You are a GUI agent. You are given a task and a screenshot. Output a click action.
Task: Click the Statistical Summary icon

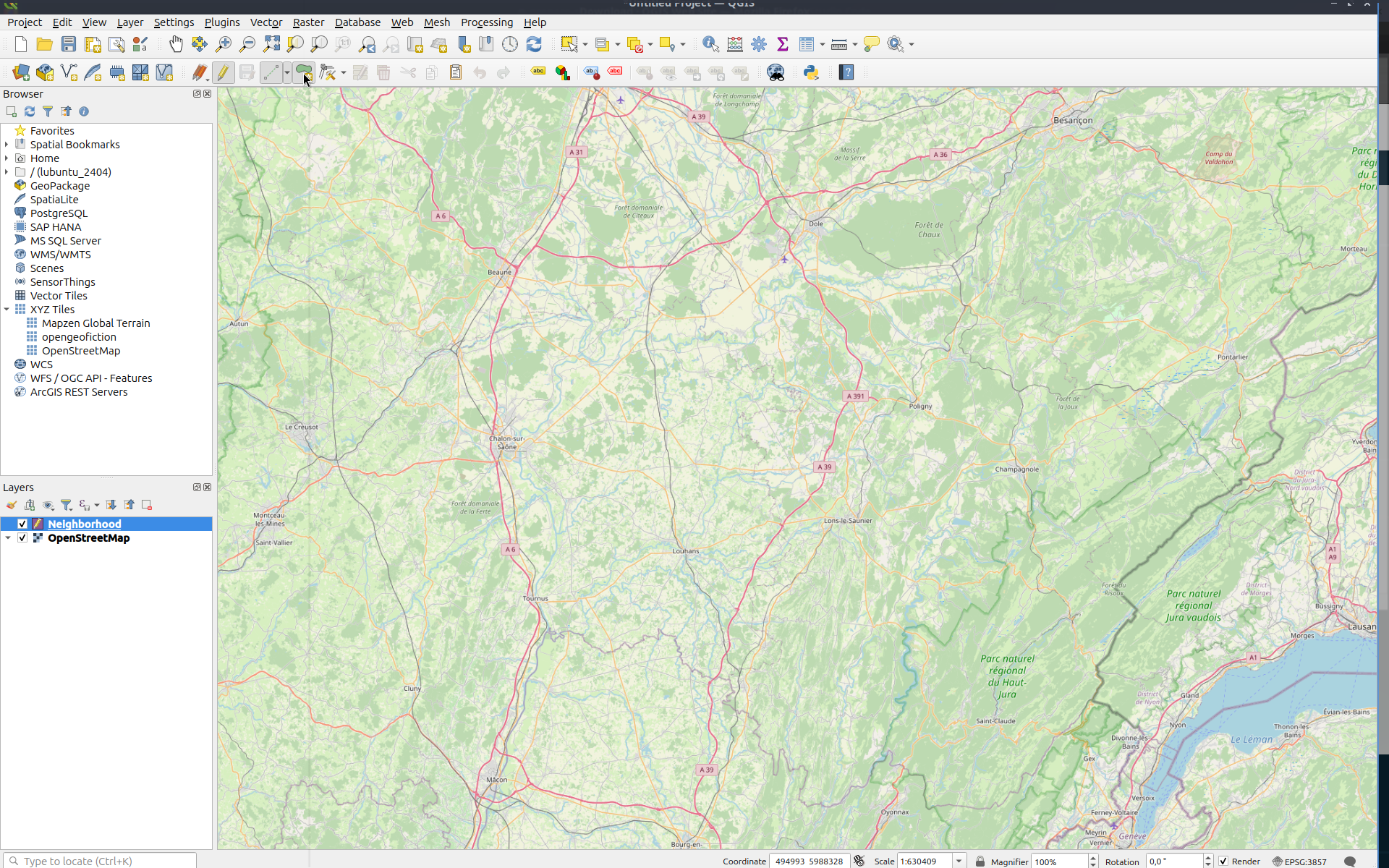(784, 43)
